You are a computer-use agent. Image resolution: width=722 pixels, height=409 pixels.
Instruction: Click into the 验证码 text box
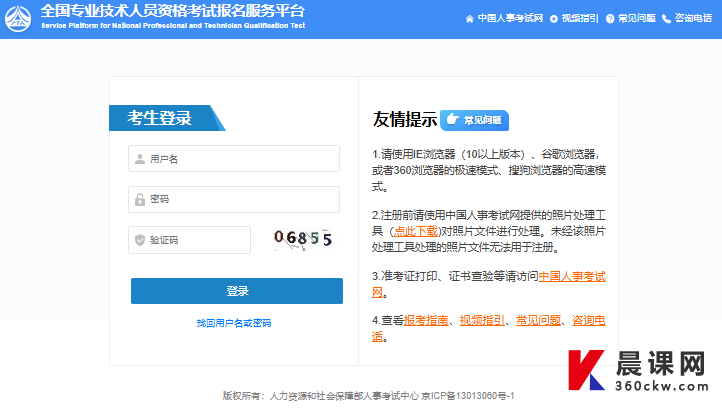(195, 240)
